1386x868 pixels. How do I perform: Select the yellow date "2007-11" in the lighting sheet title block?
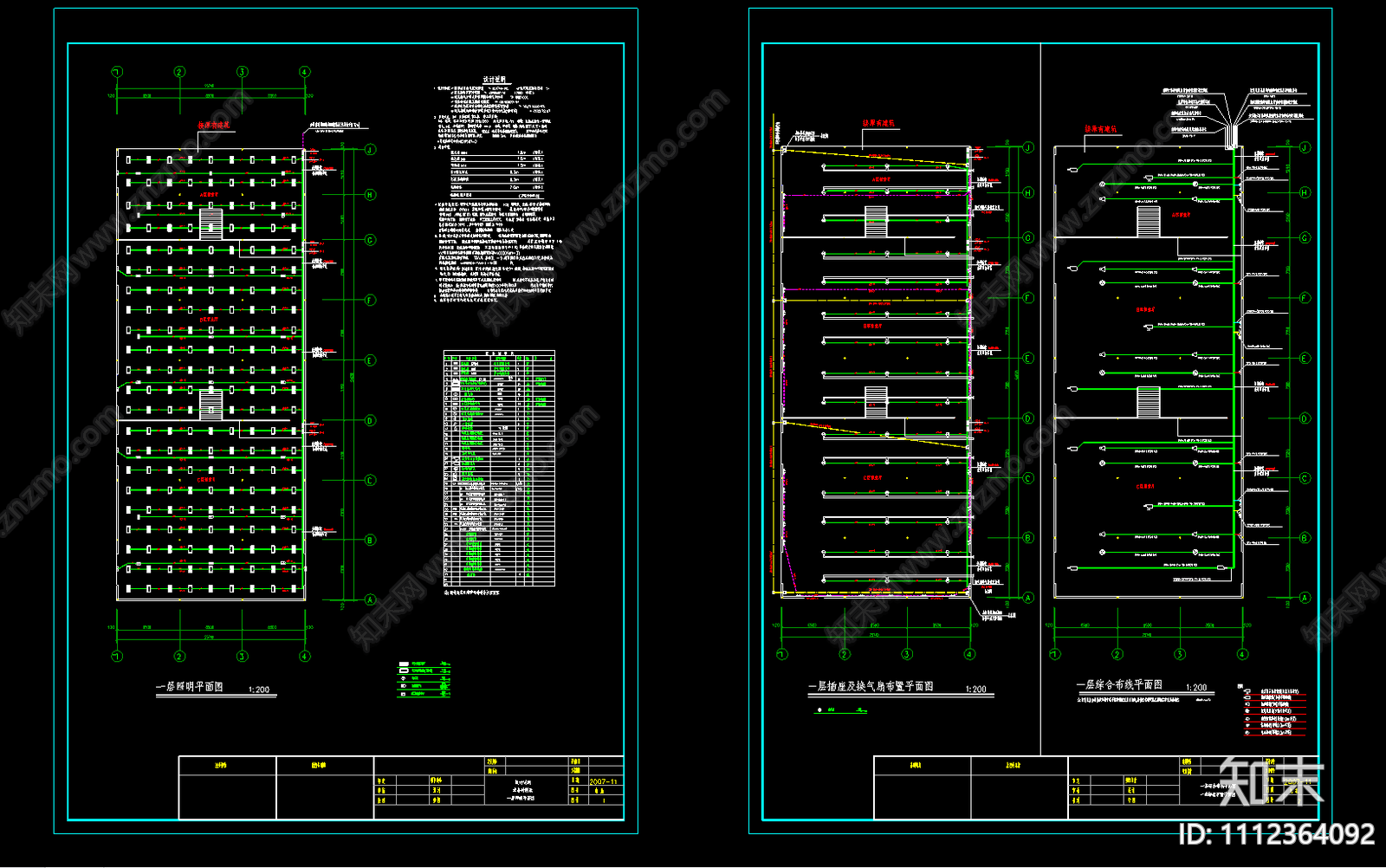point(604,781)
